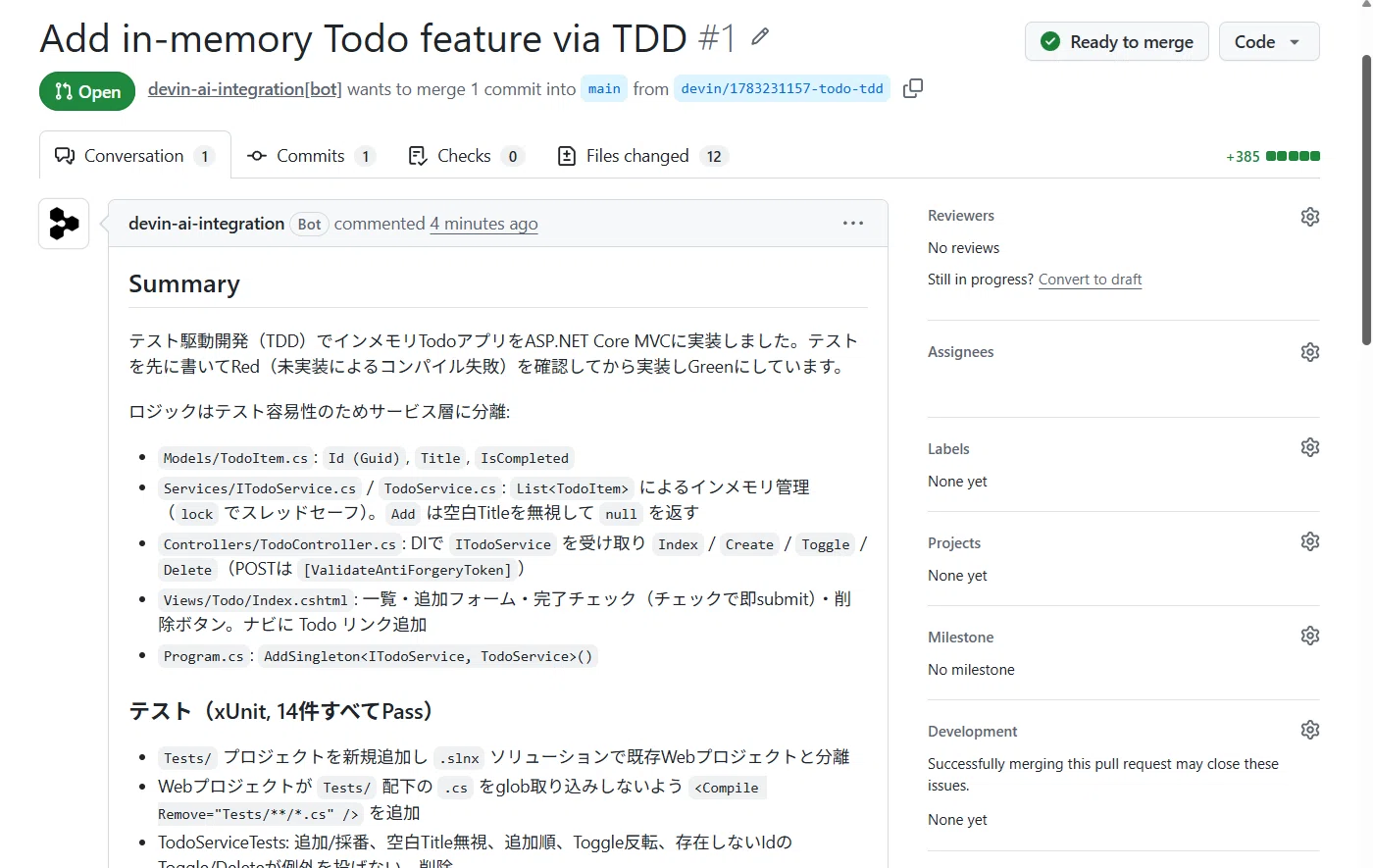Click Program.cs code text
The height and width of the screenshot is (868, 1373).
coord(203,656)
